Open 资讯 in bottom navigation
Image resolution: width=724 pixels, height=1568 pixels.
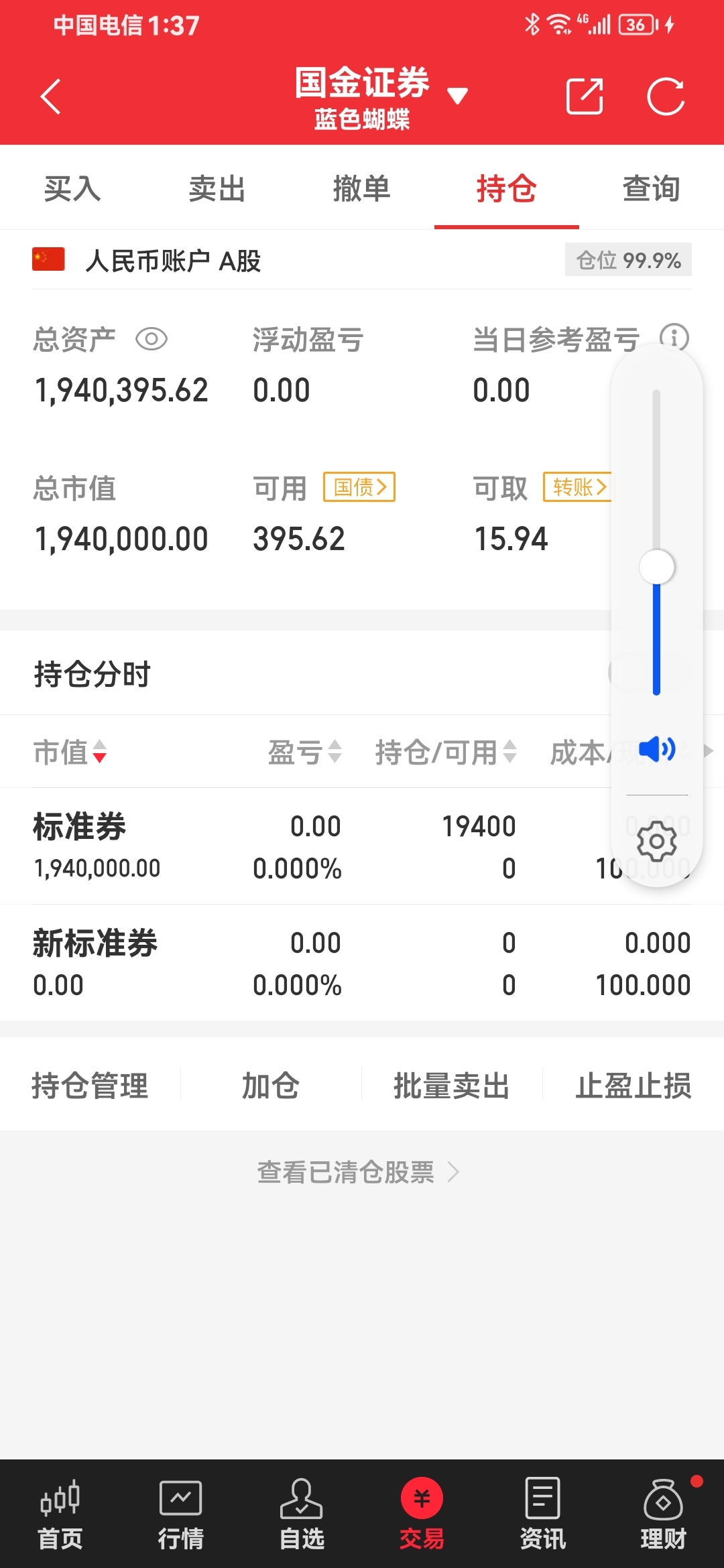(x=543, y=1514)
